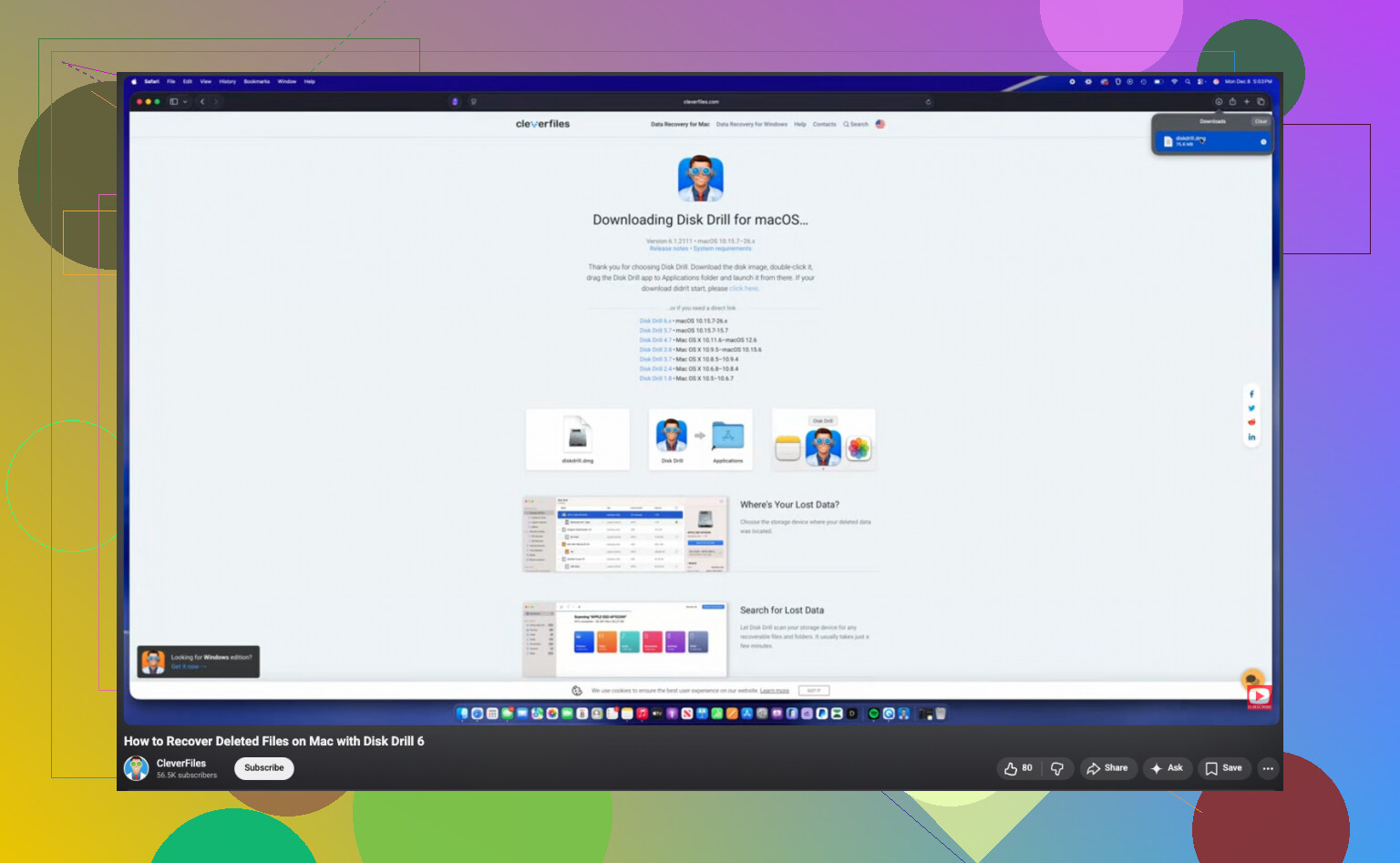The height and width of the screenshot is (863, 1400).
Task: Click the Disk Drill mascot logo above heading
Action: tap(700, 179)
